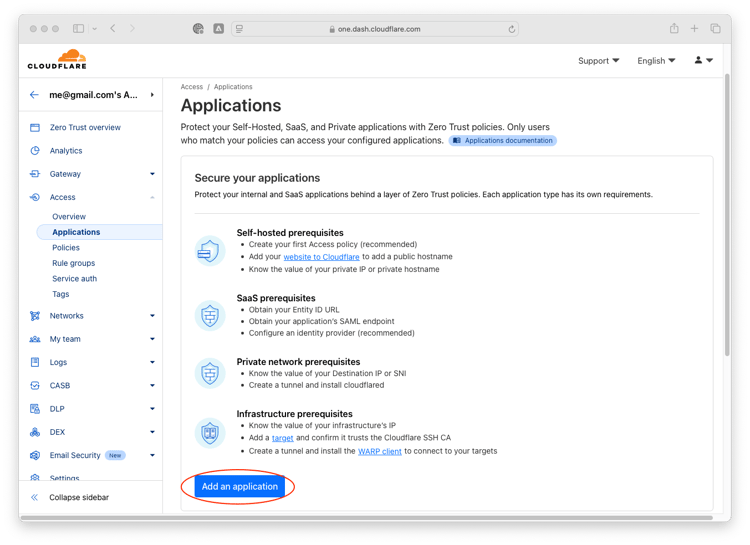Follow the WARP client link
Image resolution: width=750 pixels, height=545 pixels.
click(x=380, y=451)
